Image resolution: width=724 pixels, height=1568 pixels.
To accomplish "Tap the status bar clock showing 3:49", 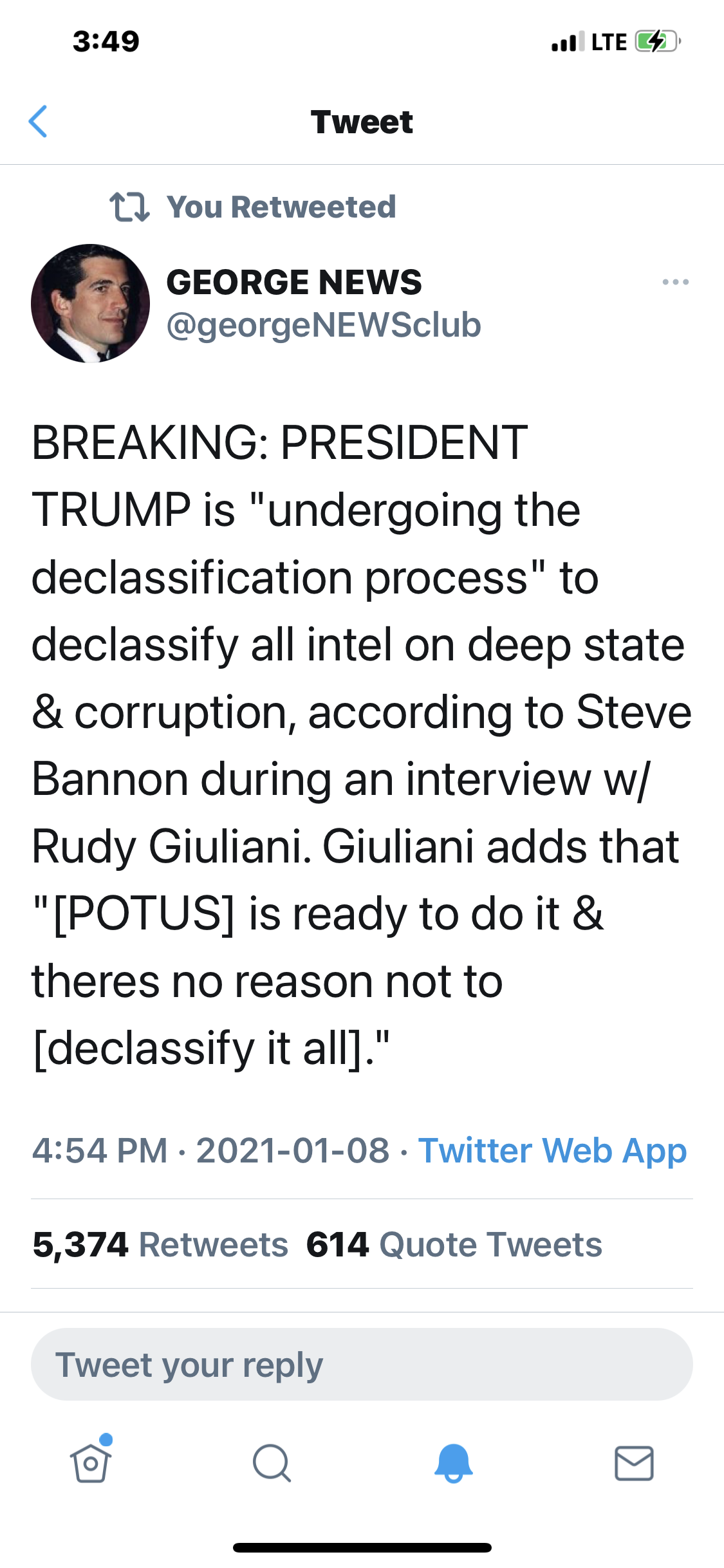I will (x=106, y=42).
